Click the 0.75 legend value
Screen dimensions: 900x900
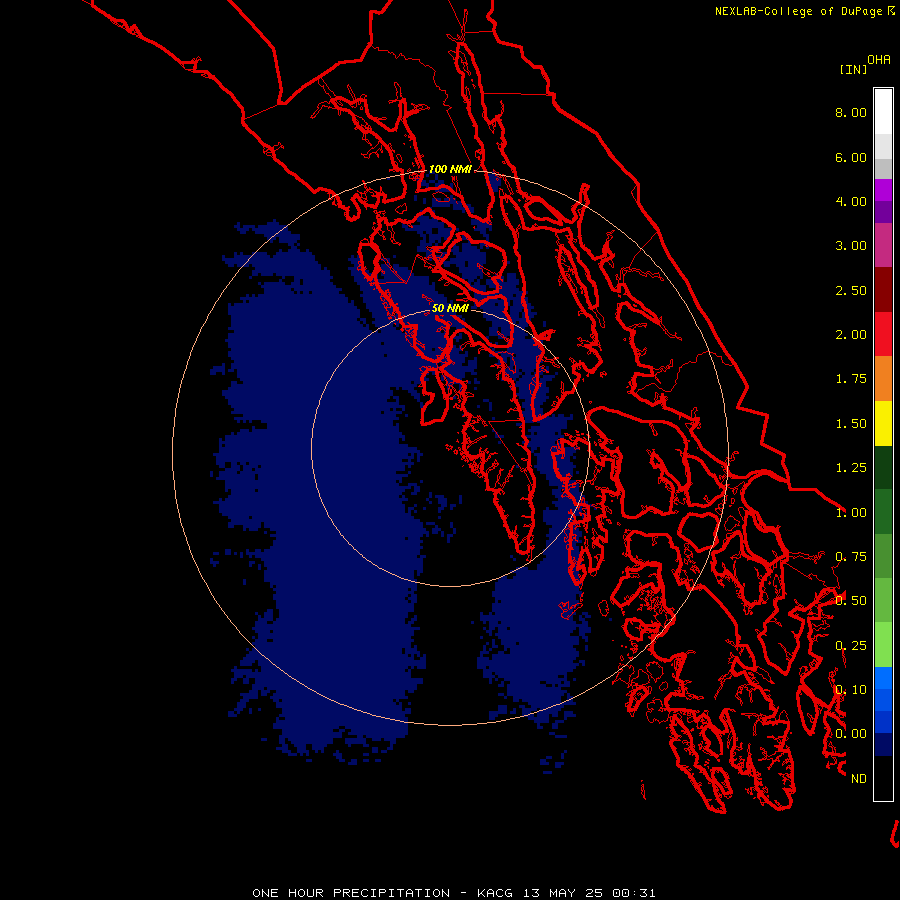pyautogui.click(x=851, y=557)
